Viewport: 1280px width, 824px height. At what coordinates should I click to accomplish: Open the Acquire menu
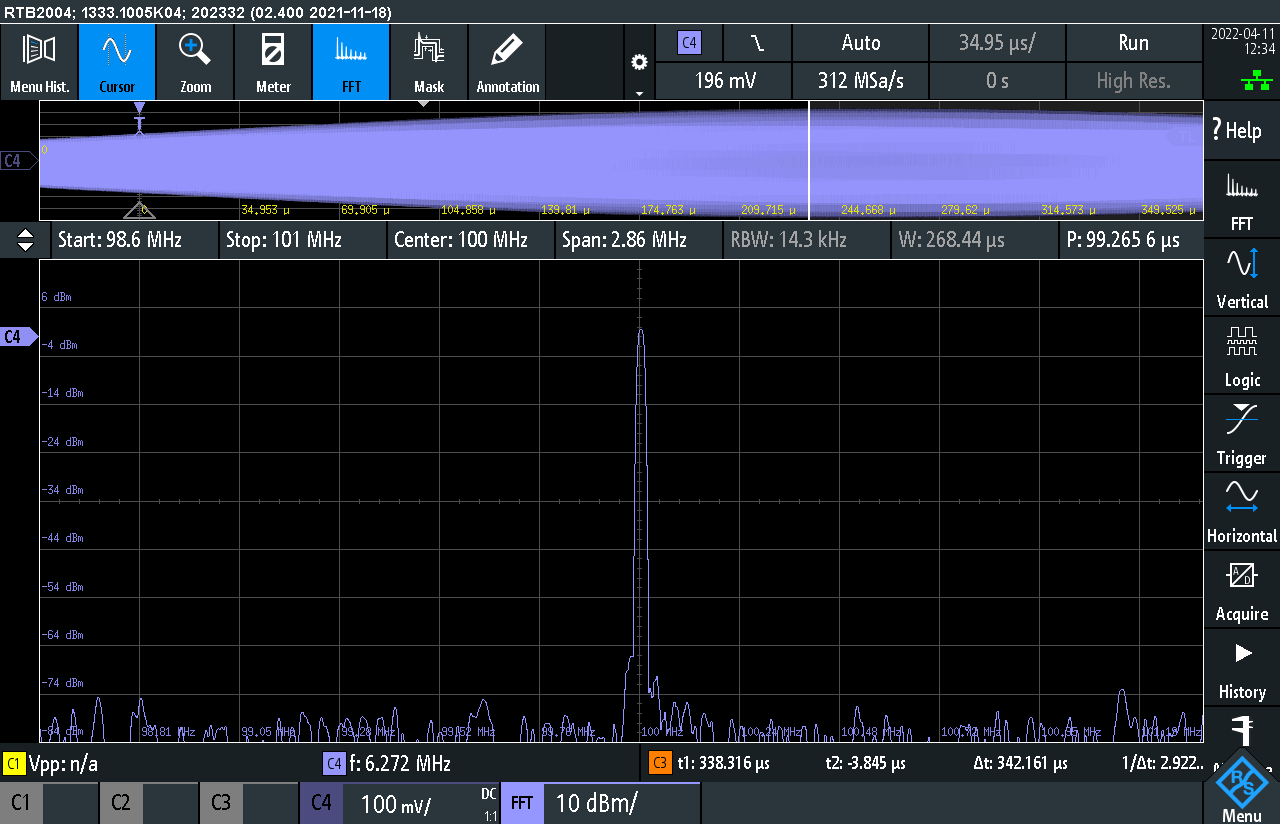1242,592
